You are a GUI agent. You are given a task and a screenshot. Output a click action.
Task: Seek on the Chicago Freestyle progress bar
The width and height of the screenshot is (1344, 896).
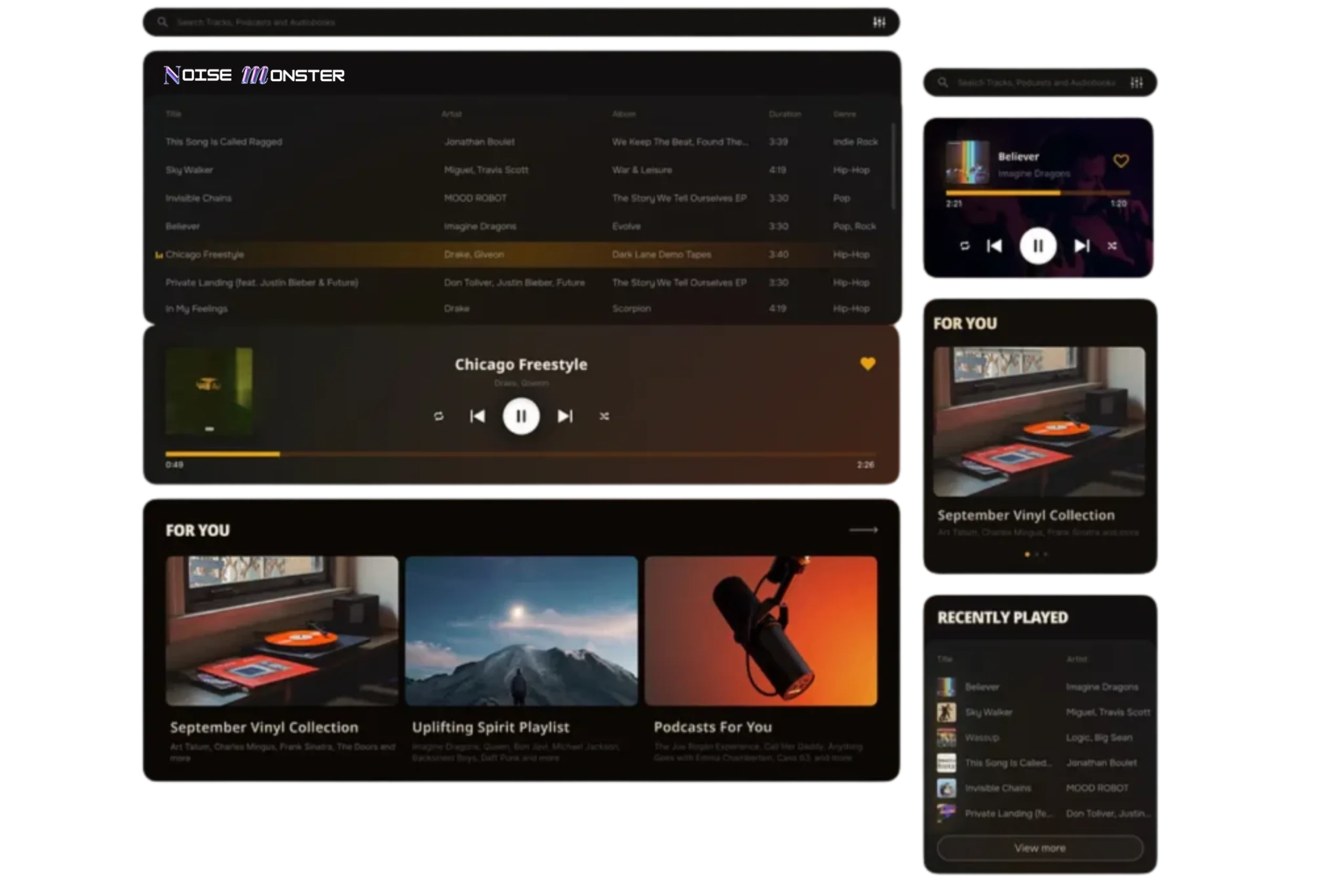pyautogui.click(x=520, y=454)
